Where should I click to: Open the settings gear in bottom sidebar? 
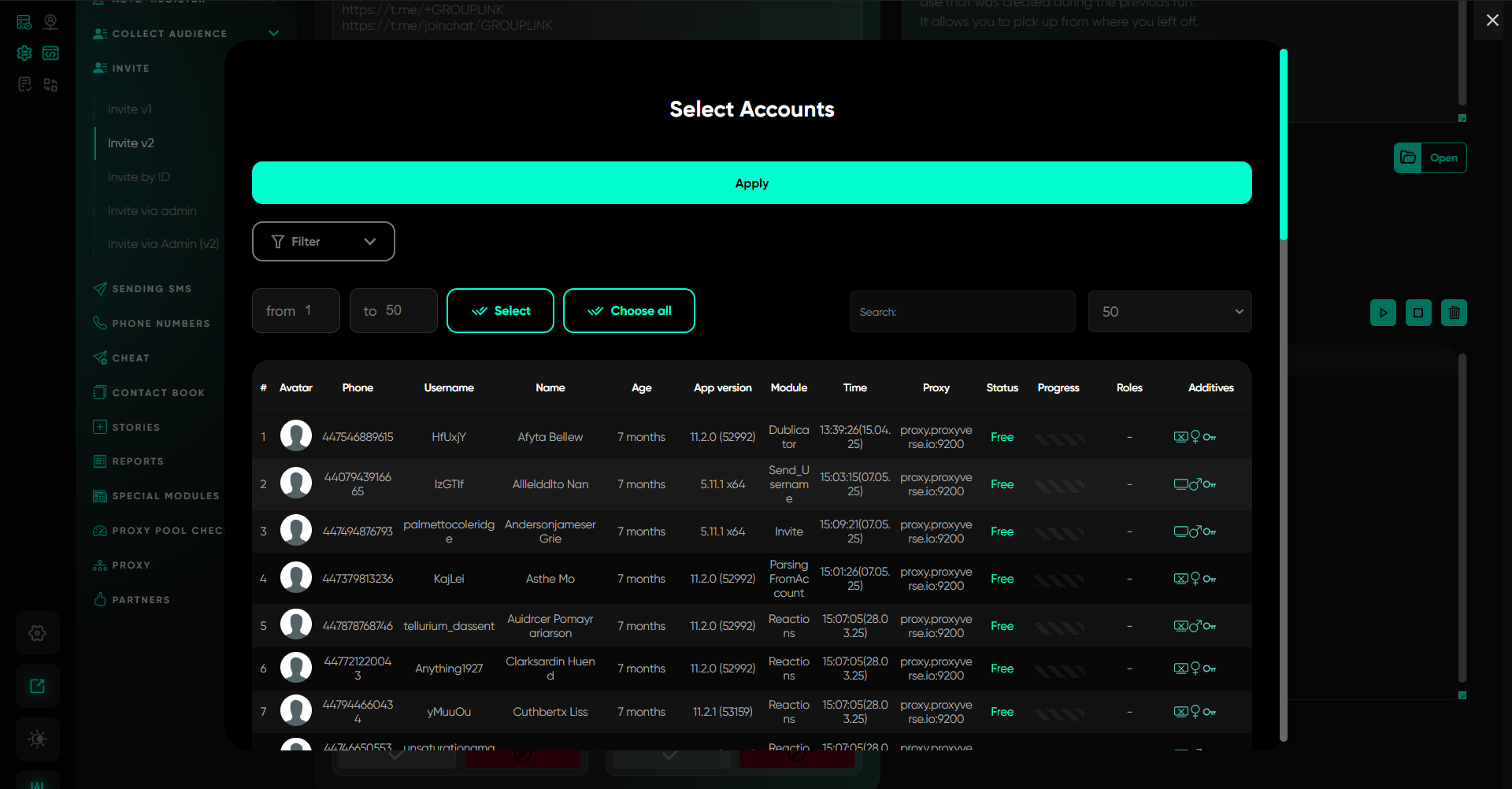point(37,633)
